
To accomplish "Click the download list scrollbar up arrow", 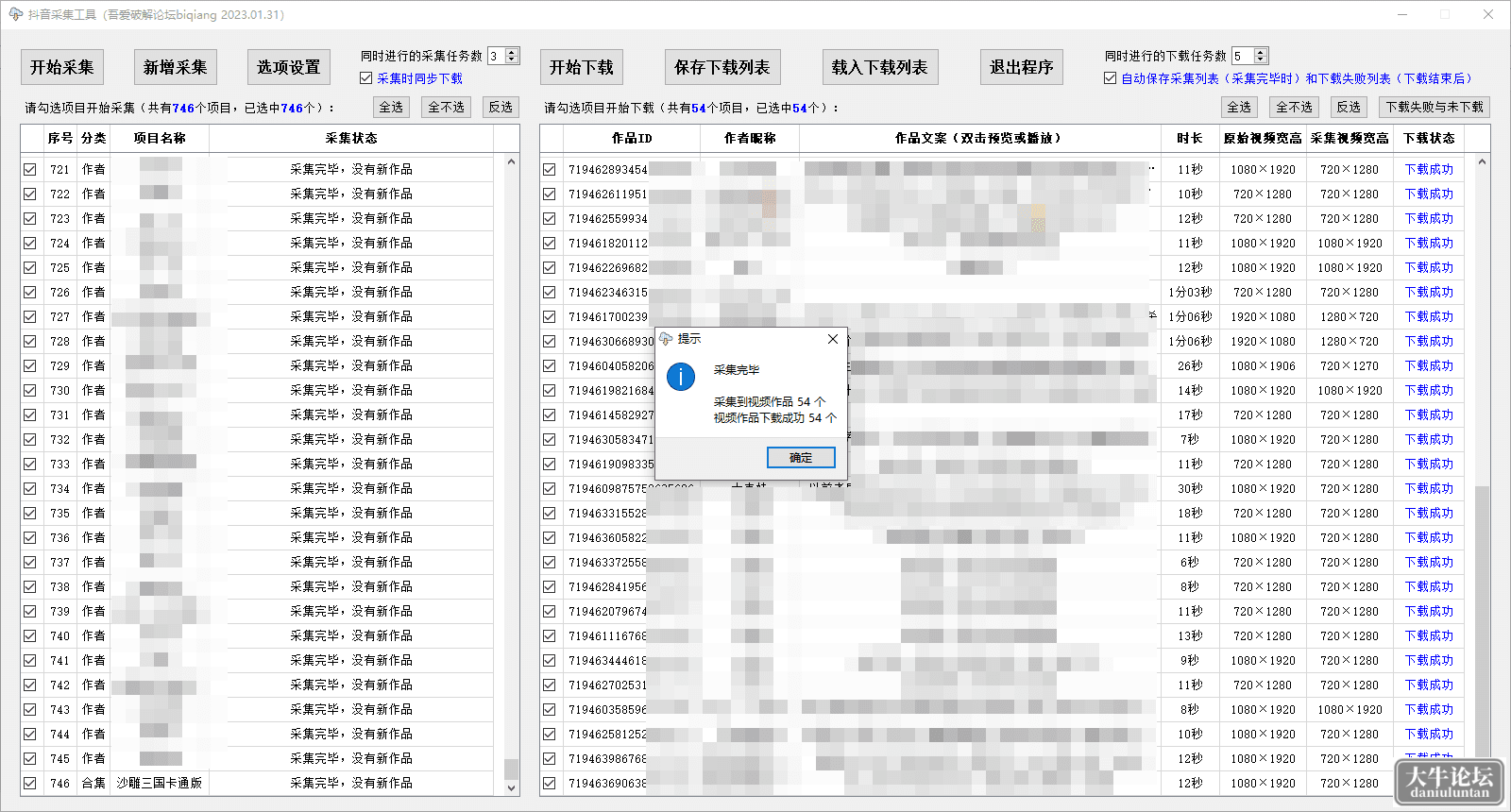I will [1482, 162].
